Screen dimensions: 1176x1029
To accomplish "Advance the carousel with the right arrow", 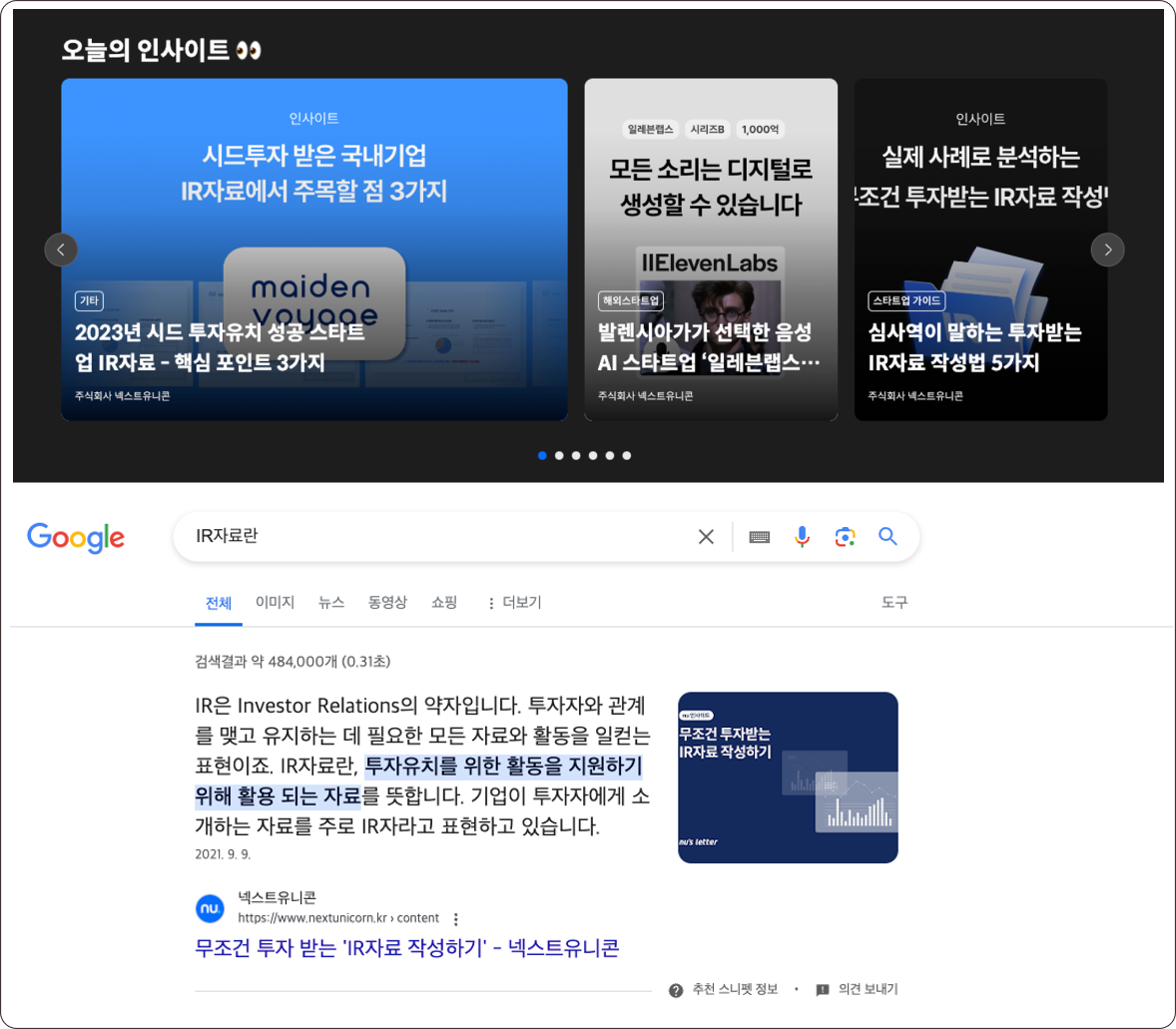I will [x=1108, y=250].
